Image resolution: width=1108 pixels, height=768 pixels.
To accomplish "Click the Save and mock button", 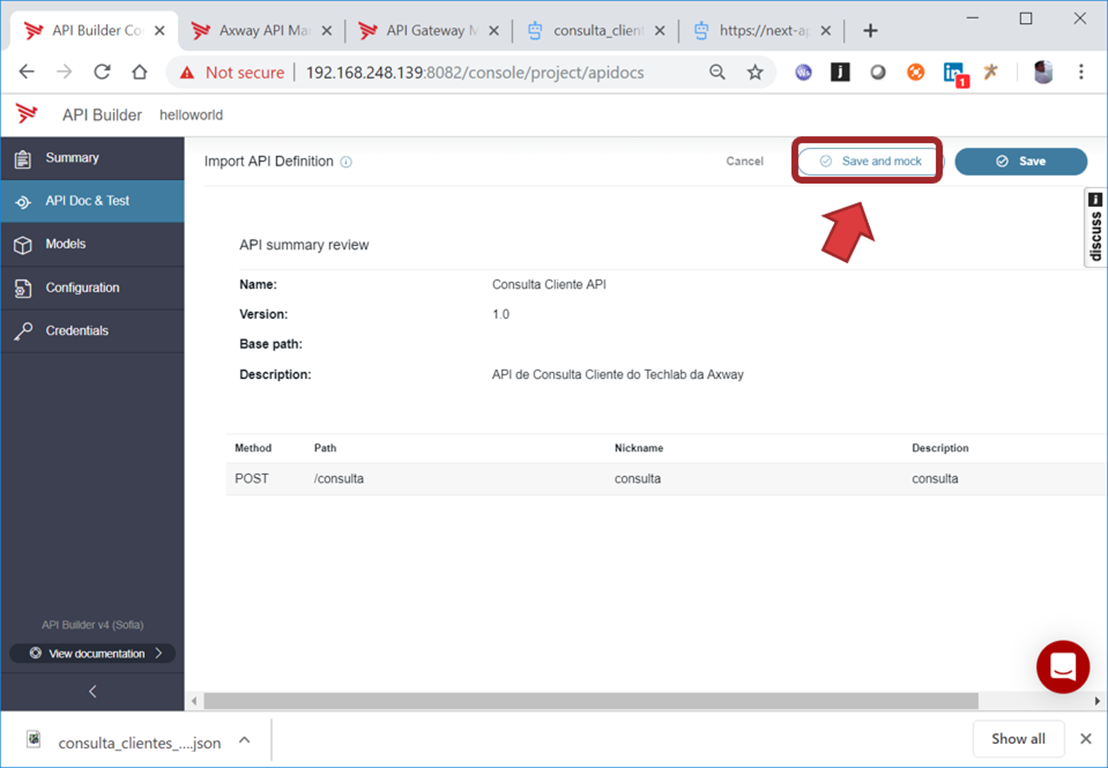I will tap(868, 161).
